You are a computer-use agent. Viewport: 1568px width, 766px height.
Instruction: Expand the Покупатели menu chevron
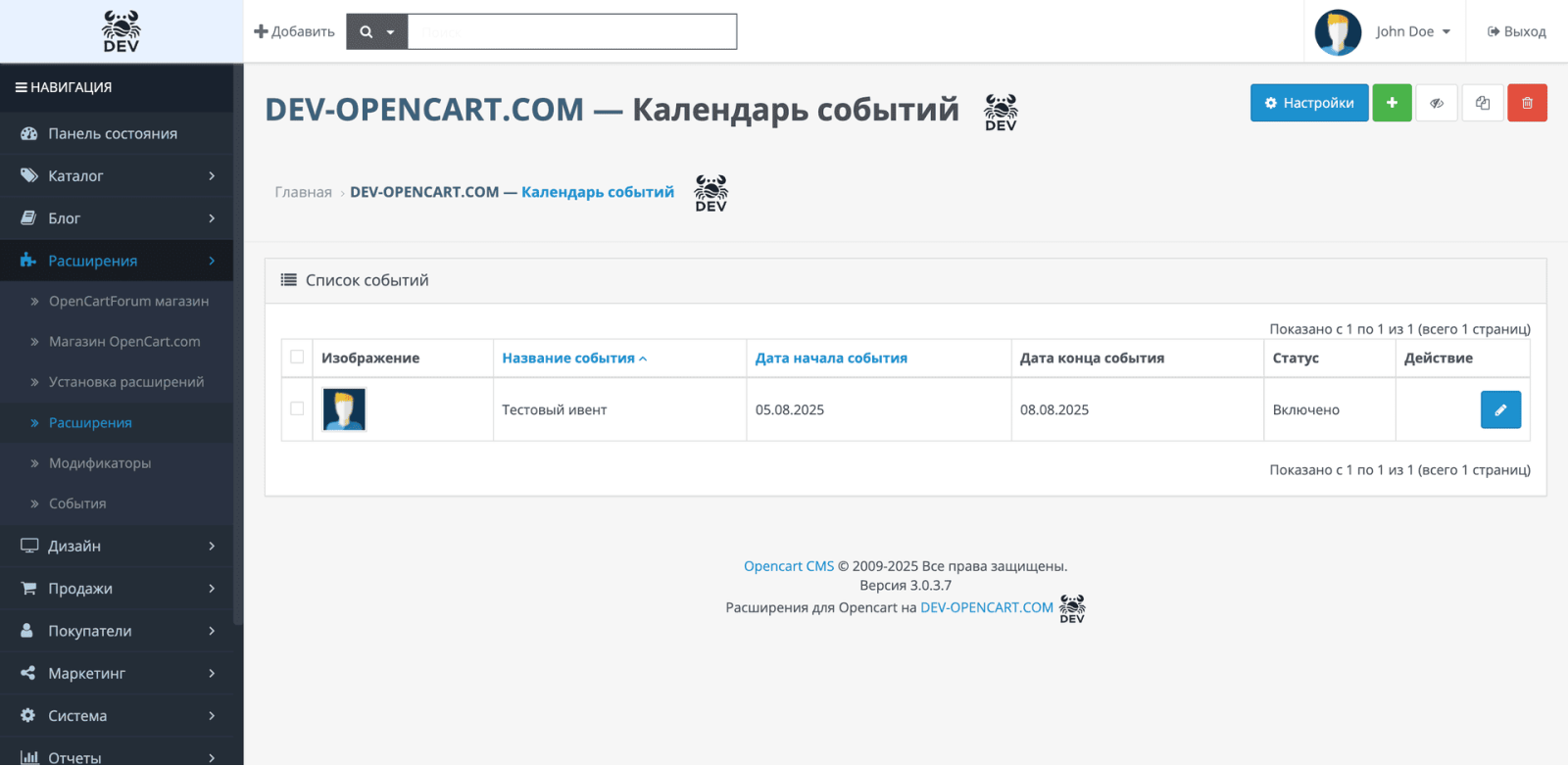tap(212, 631)
